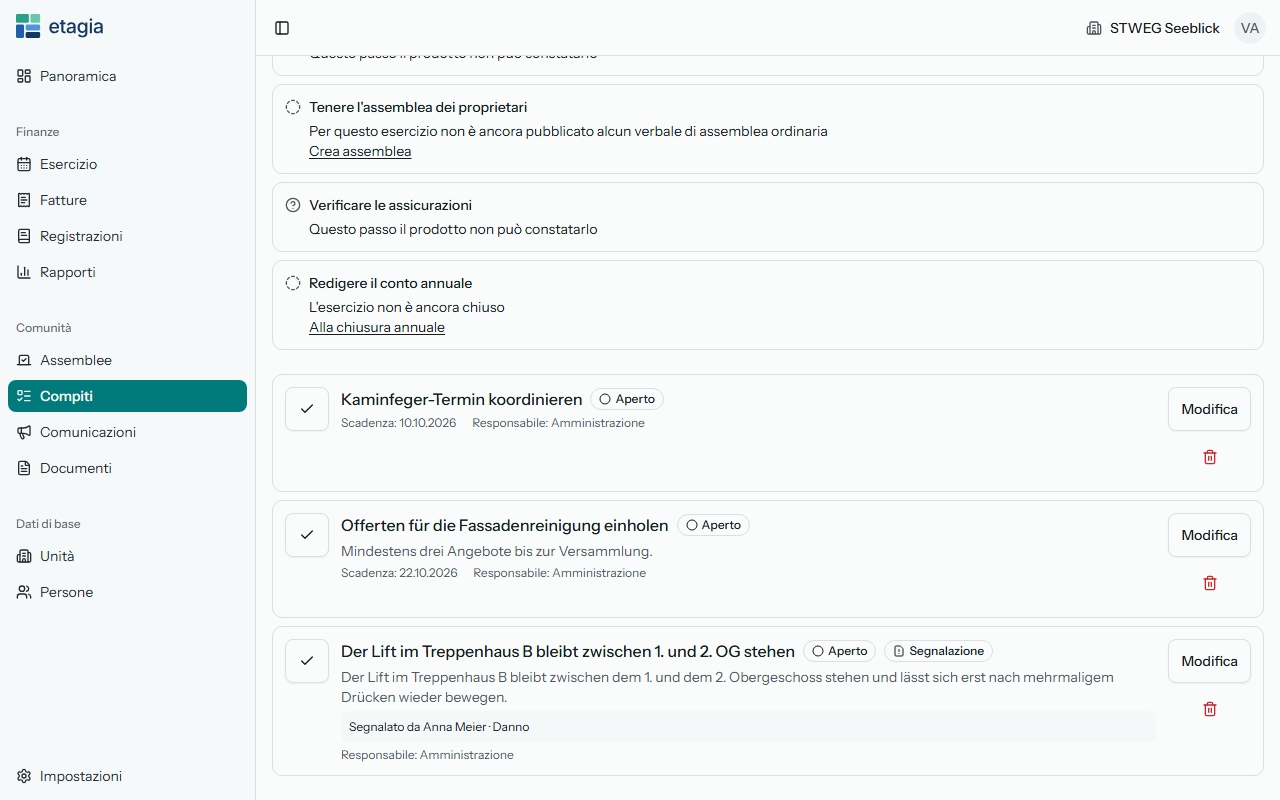The width and height of the screenshot is (1280, 800).
Task: Click Modifica for the Kaminfeger task
Action: [1209, 409]
